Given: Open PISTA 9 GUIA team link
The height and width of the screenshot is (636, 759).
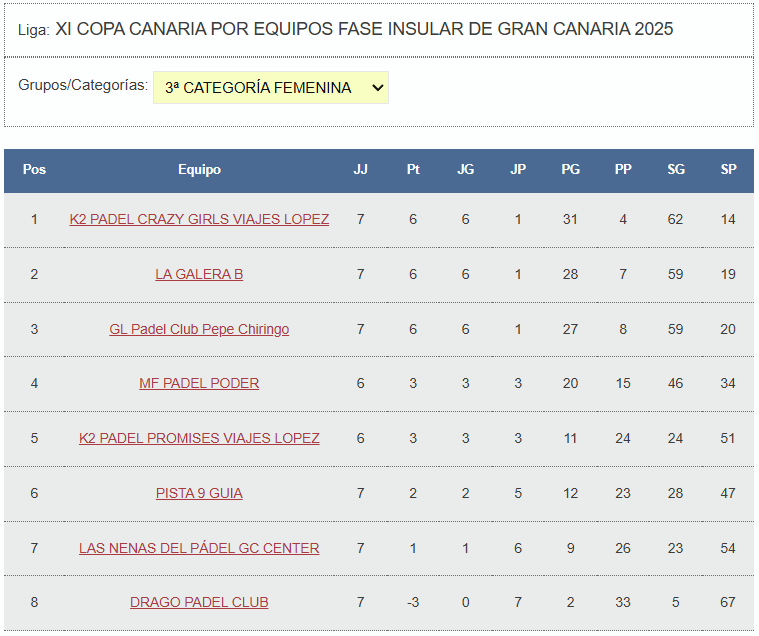Looking at the screenshot, I should (x=199, y=493).
